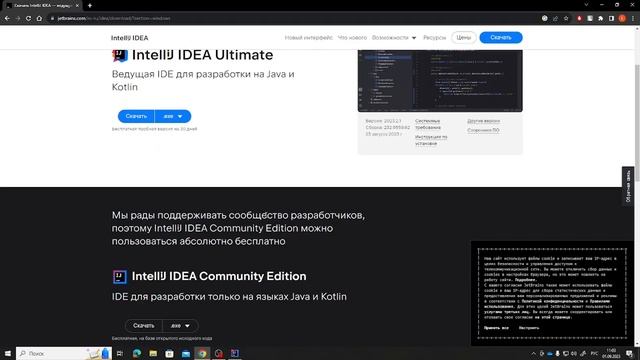Expand the .exe format dropdown for Community Edition
Image resolution: width=640 pixels, height=360 pixels.
(x=180, y=326)
